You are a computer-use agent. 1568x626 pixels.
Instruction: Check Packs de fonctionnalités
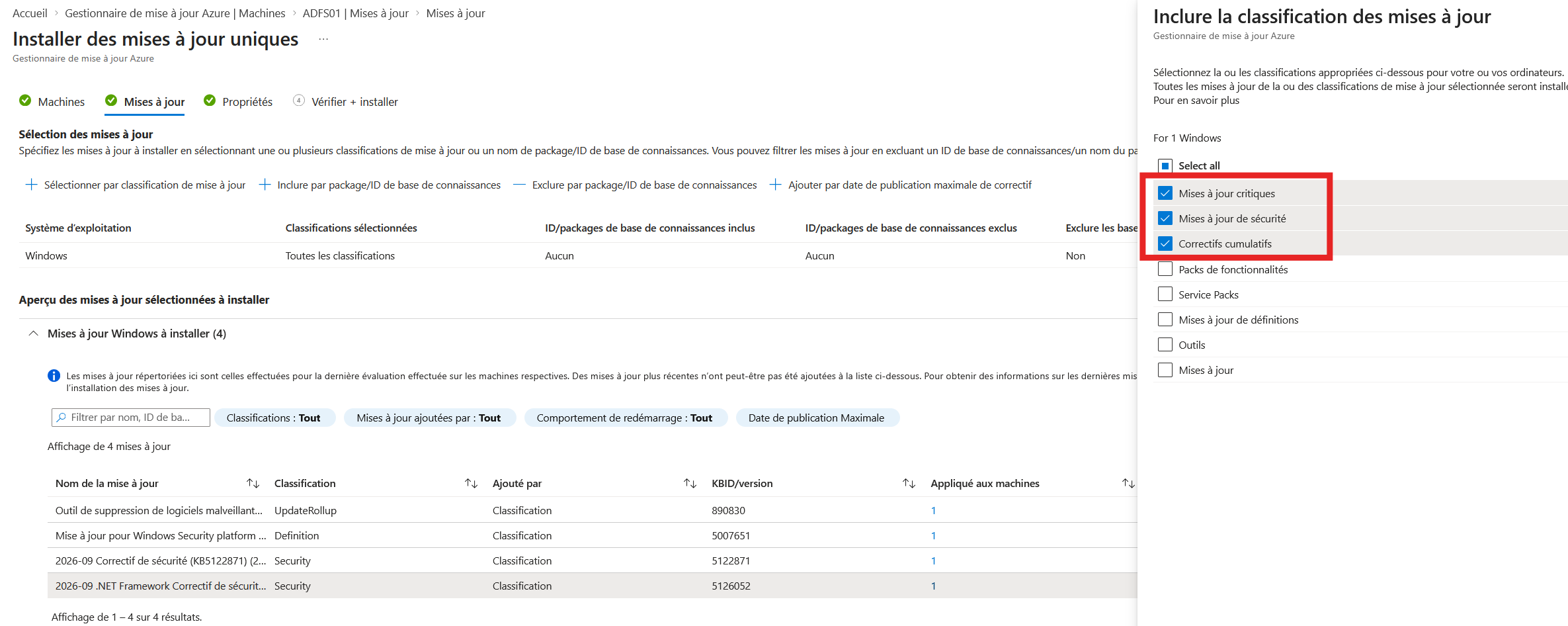(x=1165, y=269)
